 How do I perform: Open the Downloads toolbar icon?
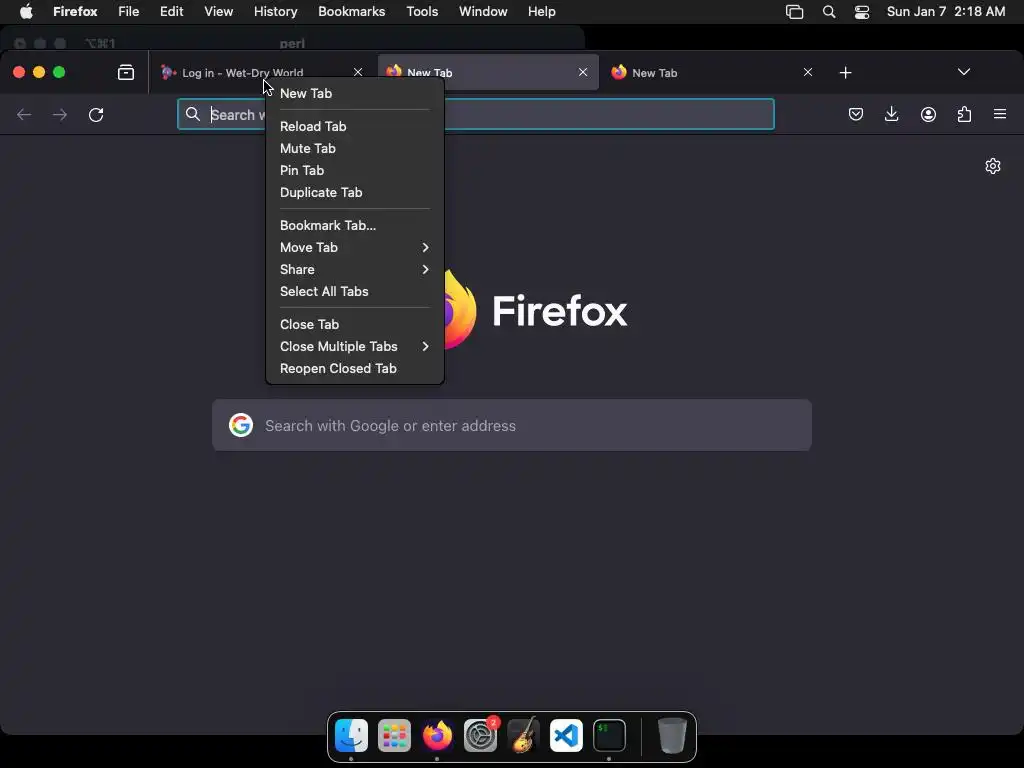tap(891, 114)
